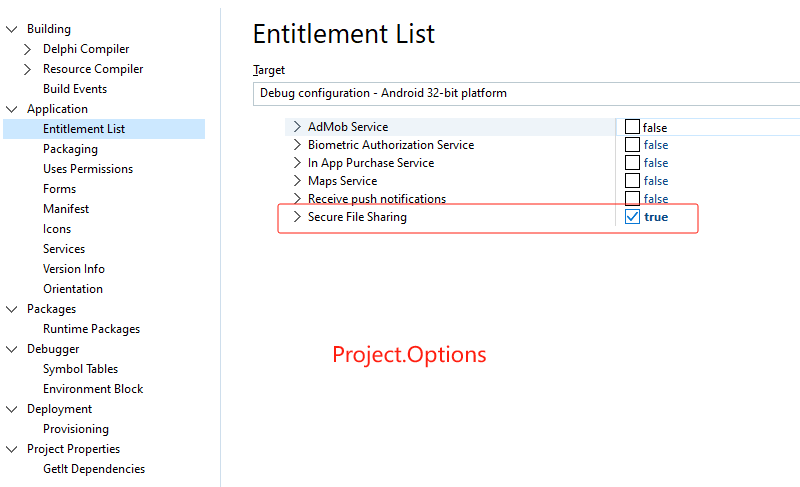
Task: Open GetIt Dependencies under Project Properties
Action: (x=94, y=469)
